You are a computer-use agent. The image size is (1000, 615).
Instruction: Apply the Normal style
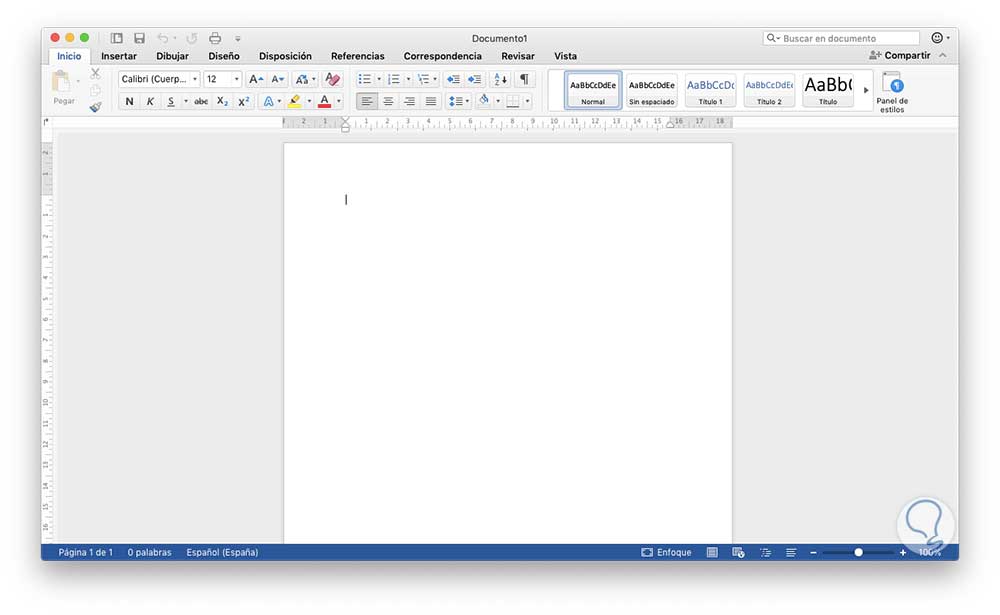pyautogui.click(x=592, y=90)
